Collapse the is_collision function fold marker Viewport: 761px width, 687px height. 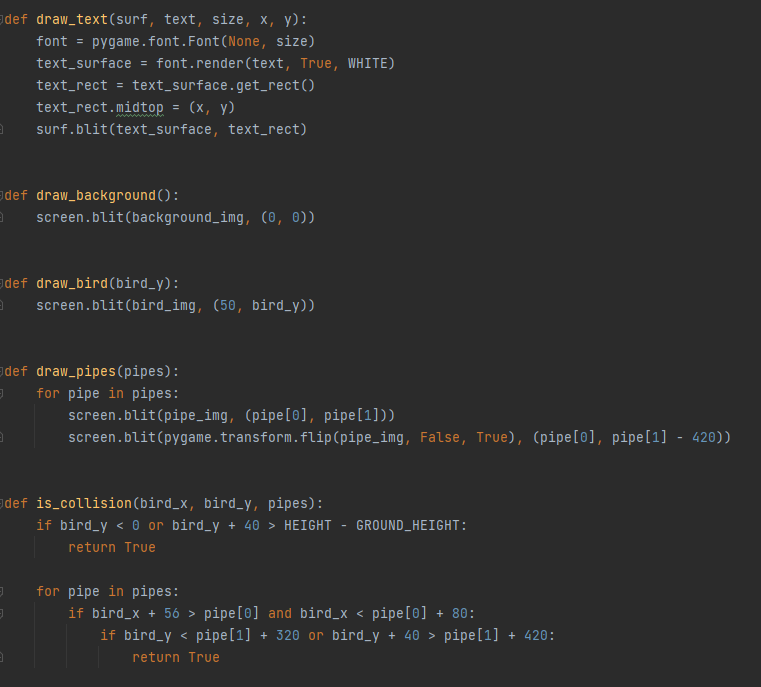click(x=2, y=503)
